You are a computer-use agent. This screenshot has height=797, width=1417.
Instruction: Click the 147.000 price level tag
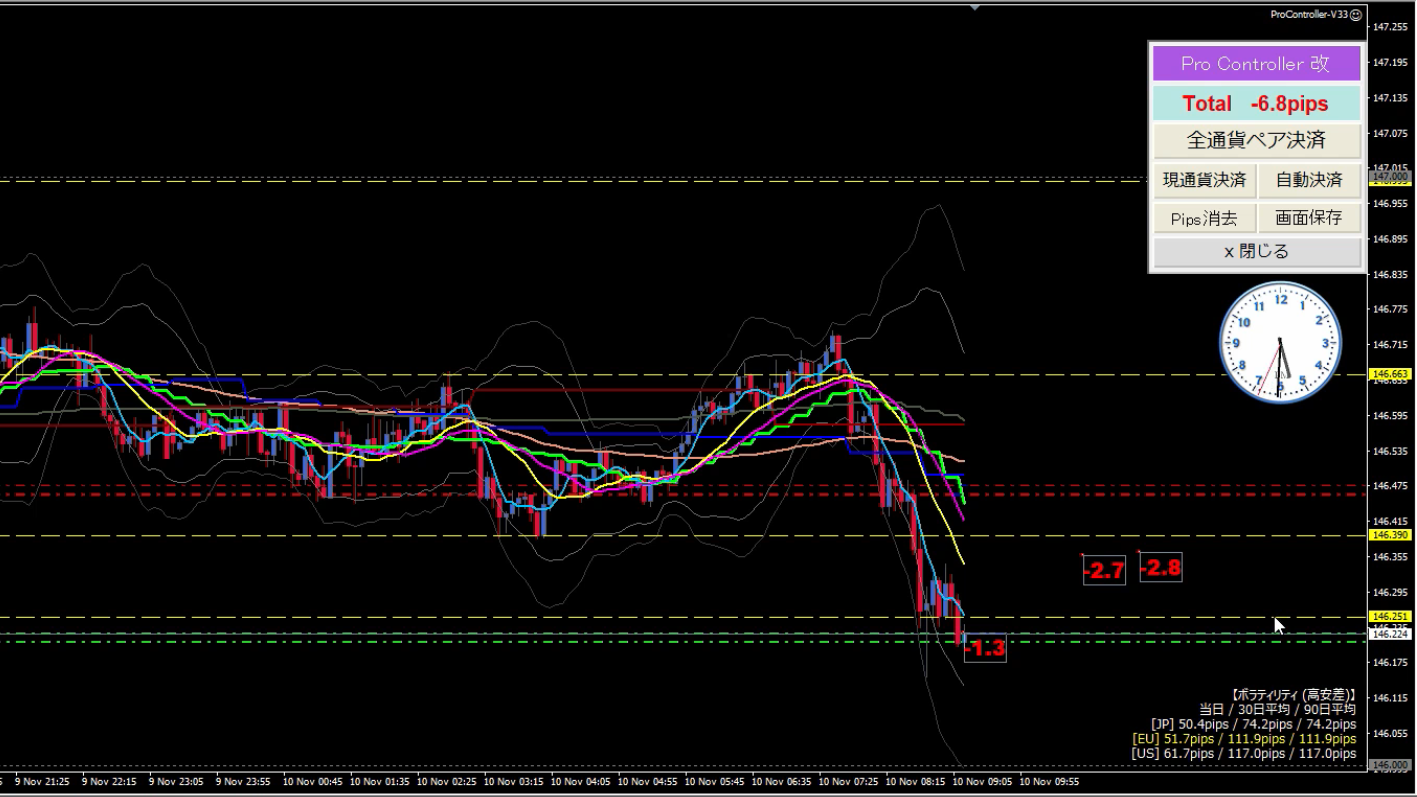pyautogui.click(x=1391, y=176)
